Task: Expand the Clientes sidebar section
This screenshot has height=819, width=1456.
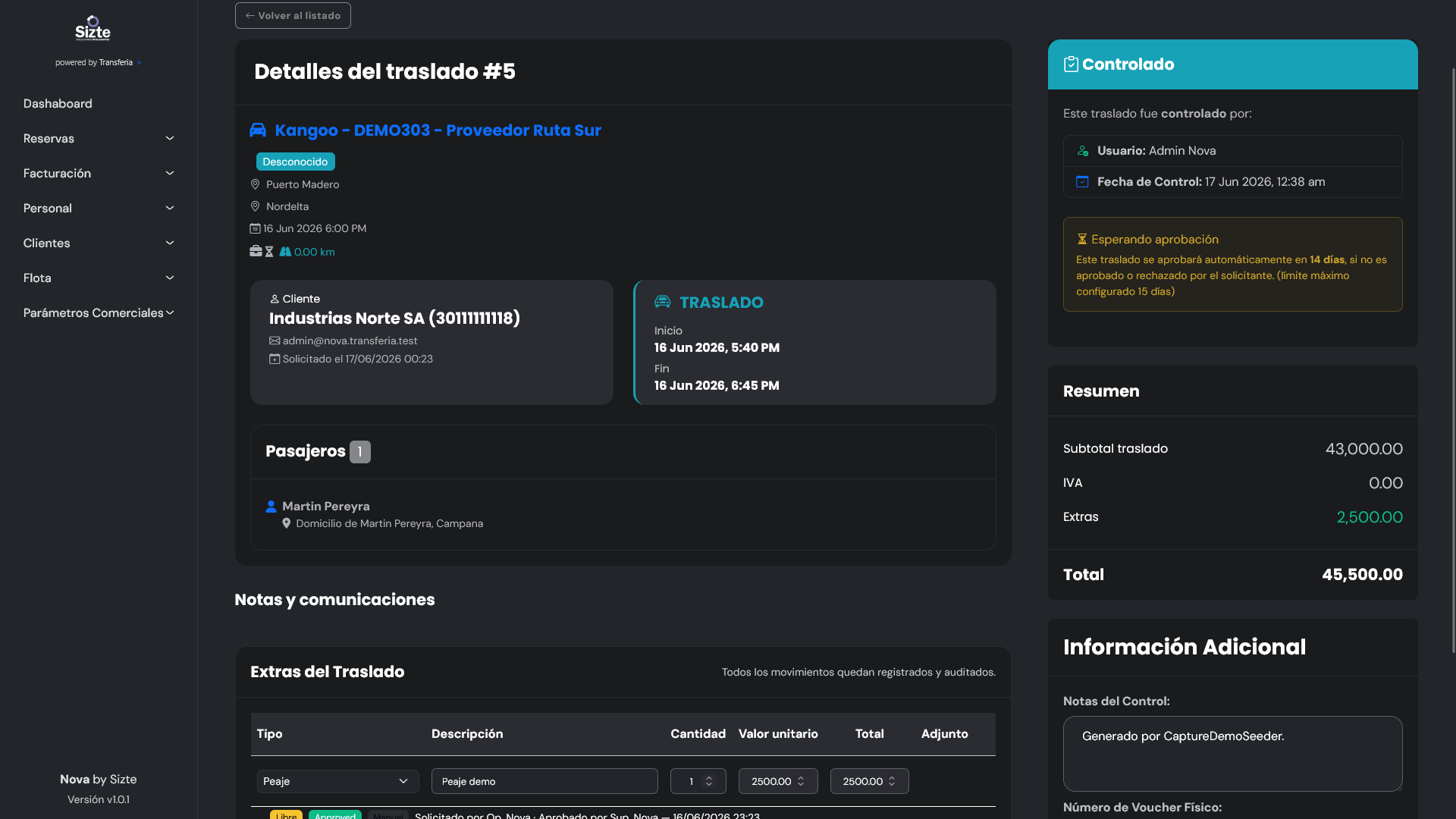Action: coord(99,243)
